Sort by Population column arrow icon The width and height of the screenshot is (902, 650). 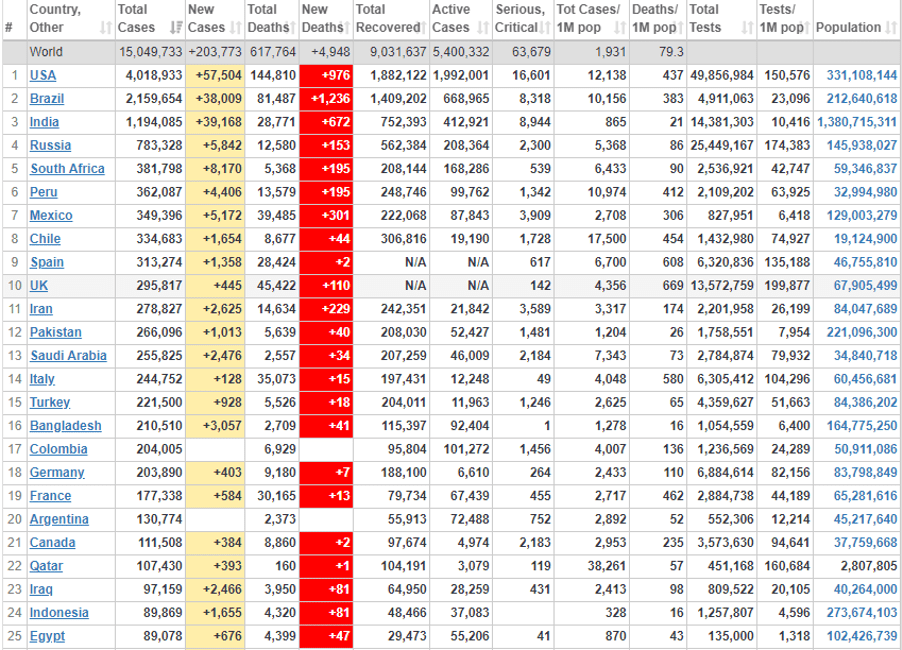(891, 28)
